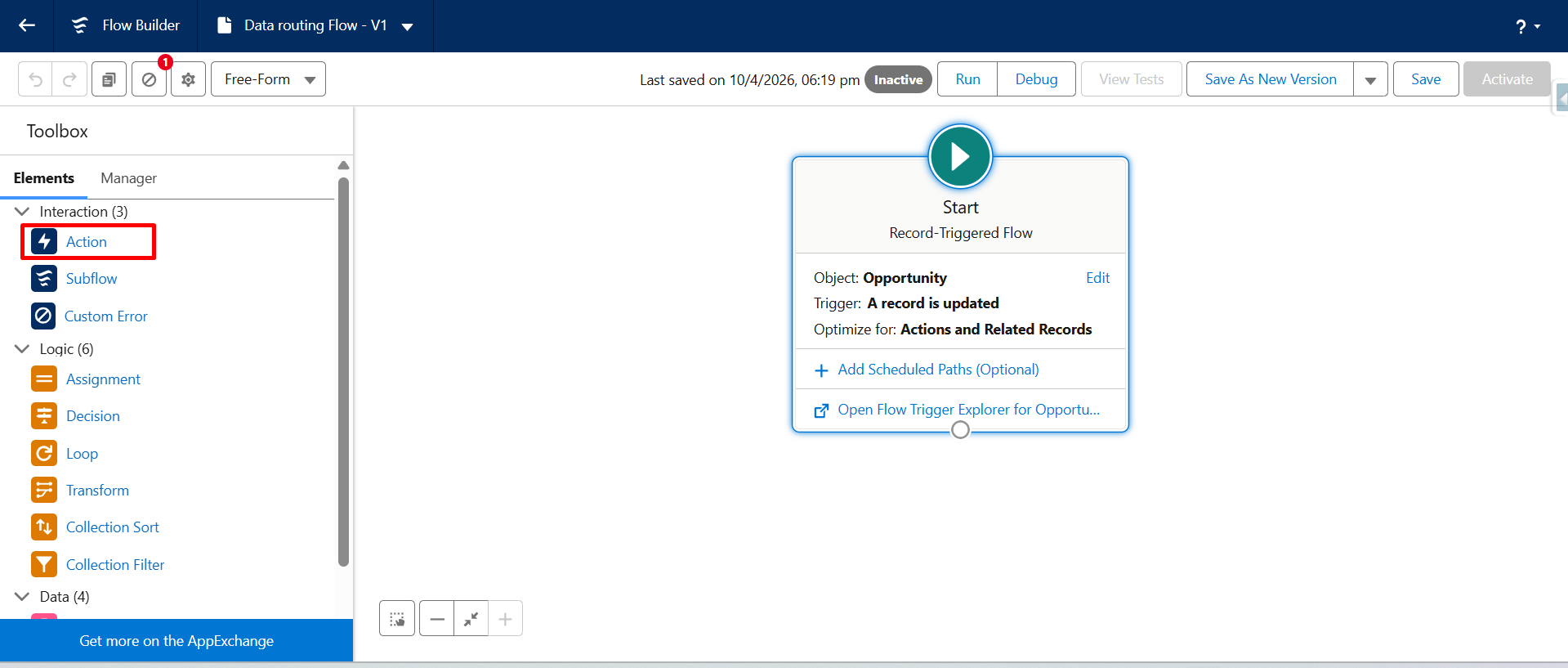Click the fit to view icon

[x=471, y=619]
